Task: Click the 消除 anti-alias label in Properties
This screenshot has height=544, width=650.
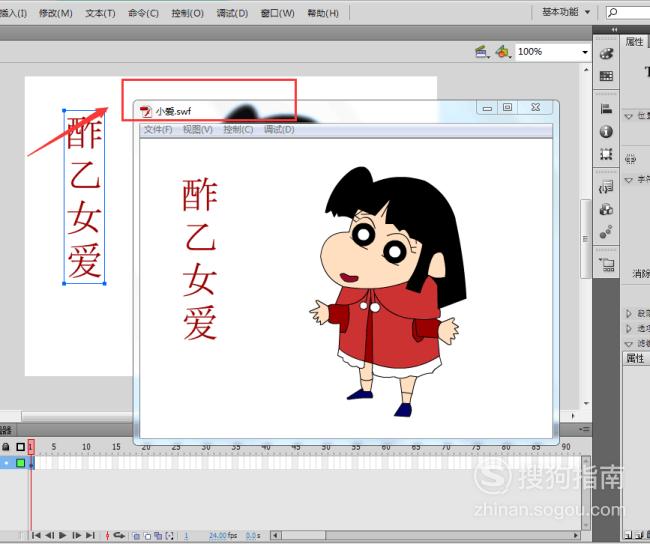Action: coord(641,273)
